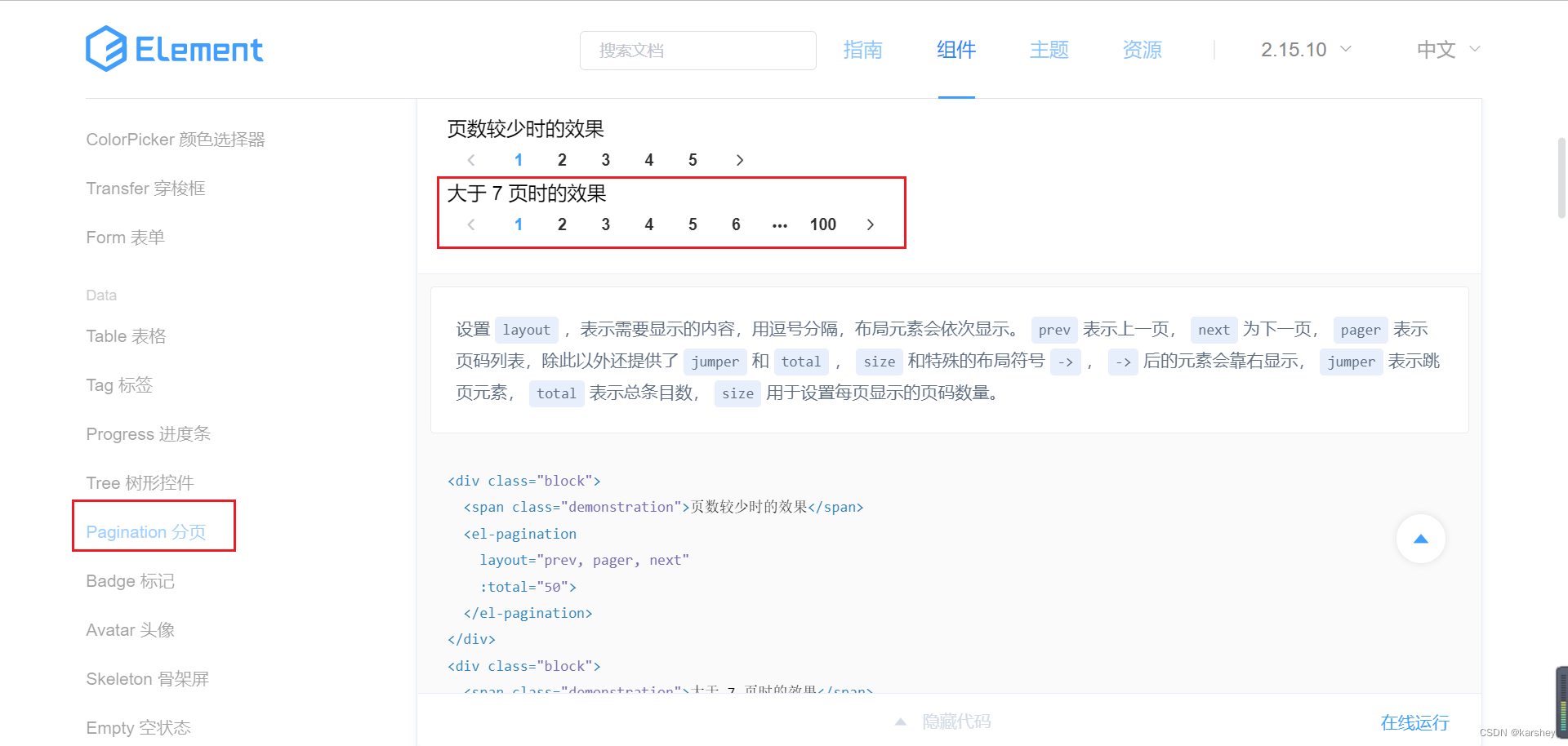Image resolution: width=1568 pixels, height=746 pixels.
Task: Select page 1 in five-page pagination
Action: coord(519,160)
